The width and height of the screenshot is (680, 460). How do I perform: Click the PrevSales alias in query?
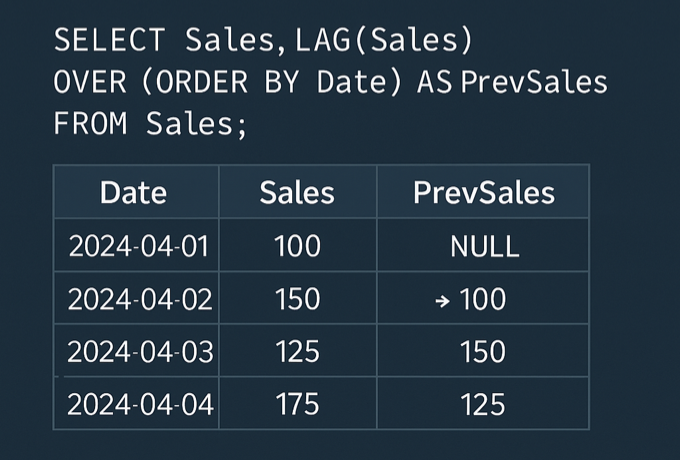534,82
